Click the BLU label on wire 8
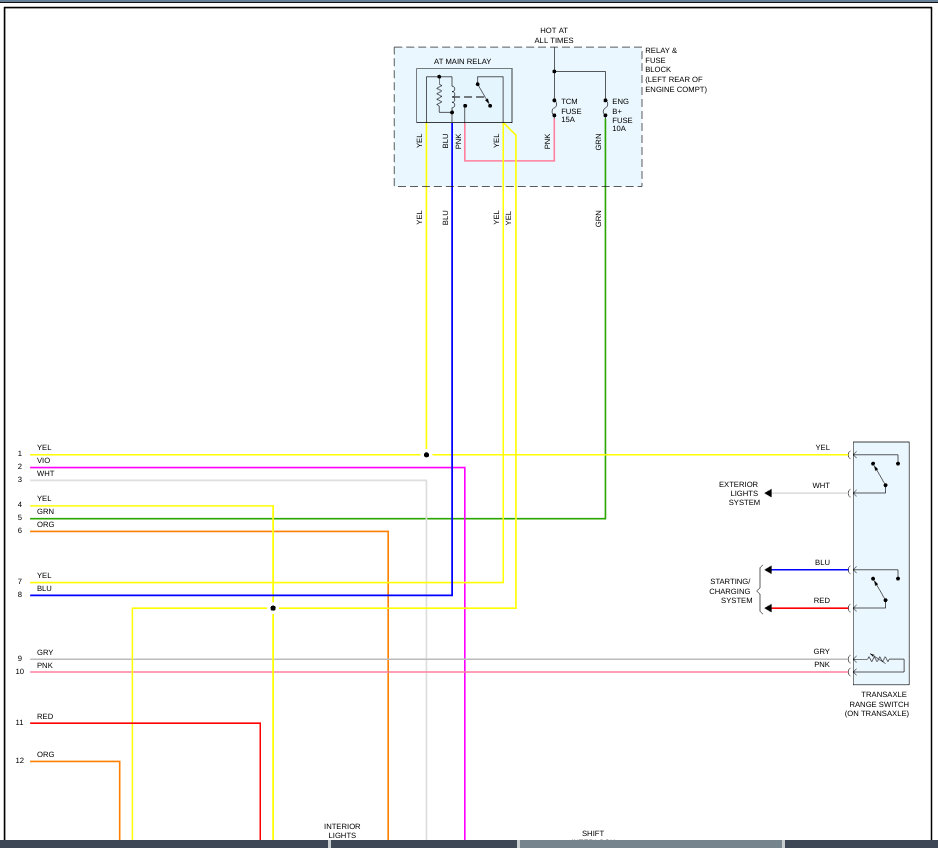The width and height of the screenshot is (938, 848). (44, 588)
